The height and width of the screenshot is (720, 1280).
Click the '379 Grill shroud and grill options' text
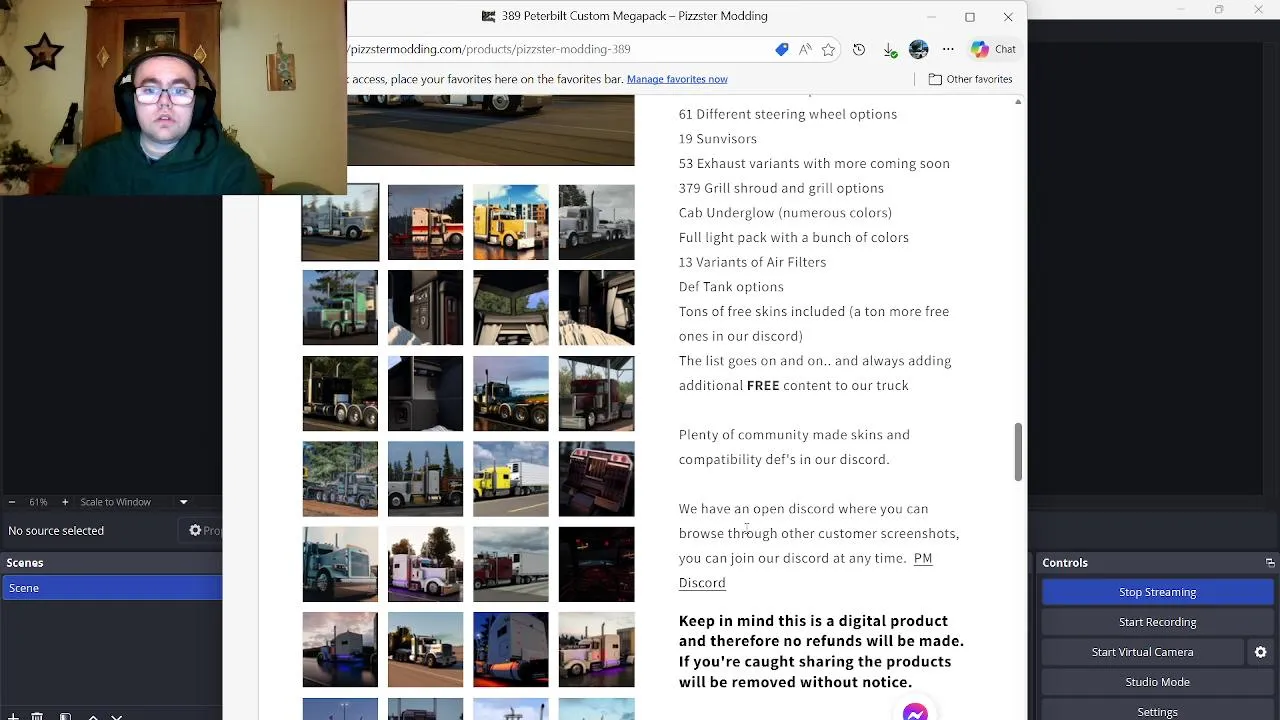pos(781,188)
